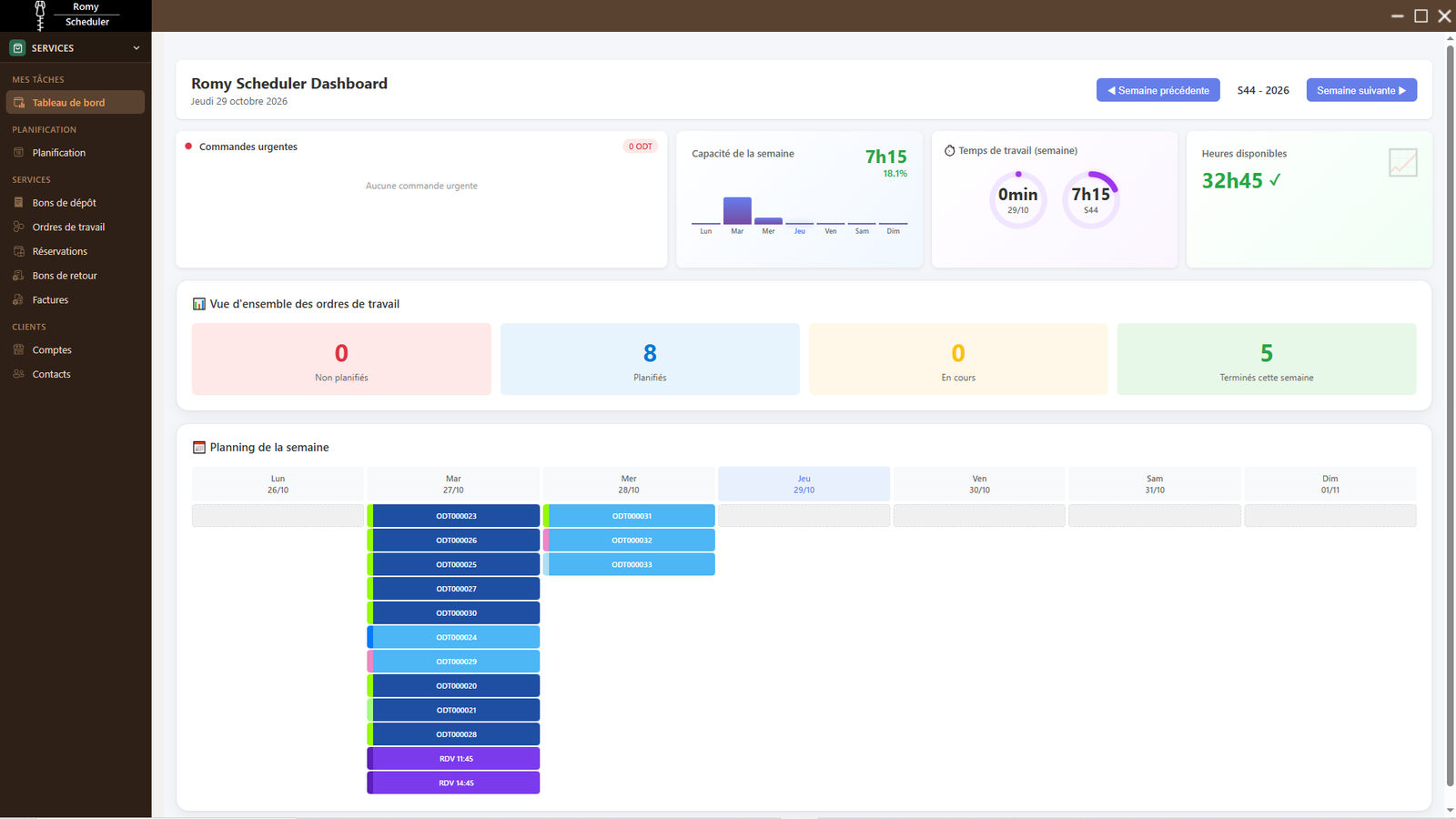Open work order ODT000029

tap(453, 662)
